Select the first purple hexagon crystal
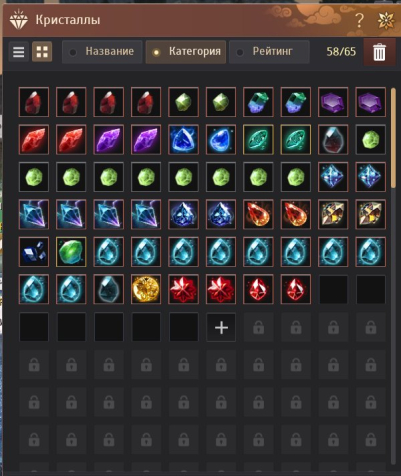 tap(333, 102)
